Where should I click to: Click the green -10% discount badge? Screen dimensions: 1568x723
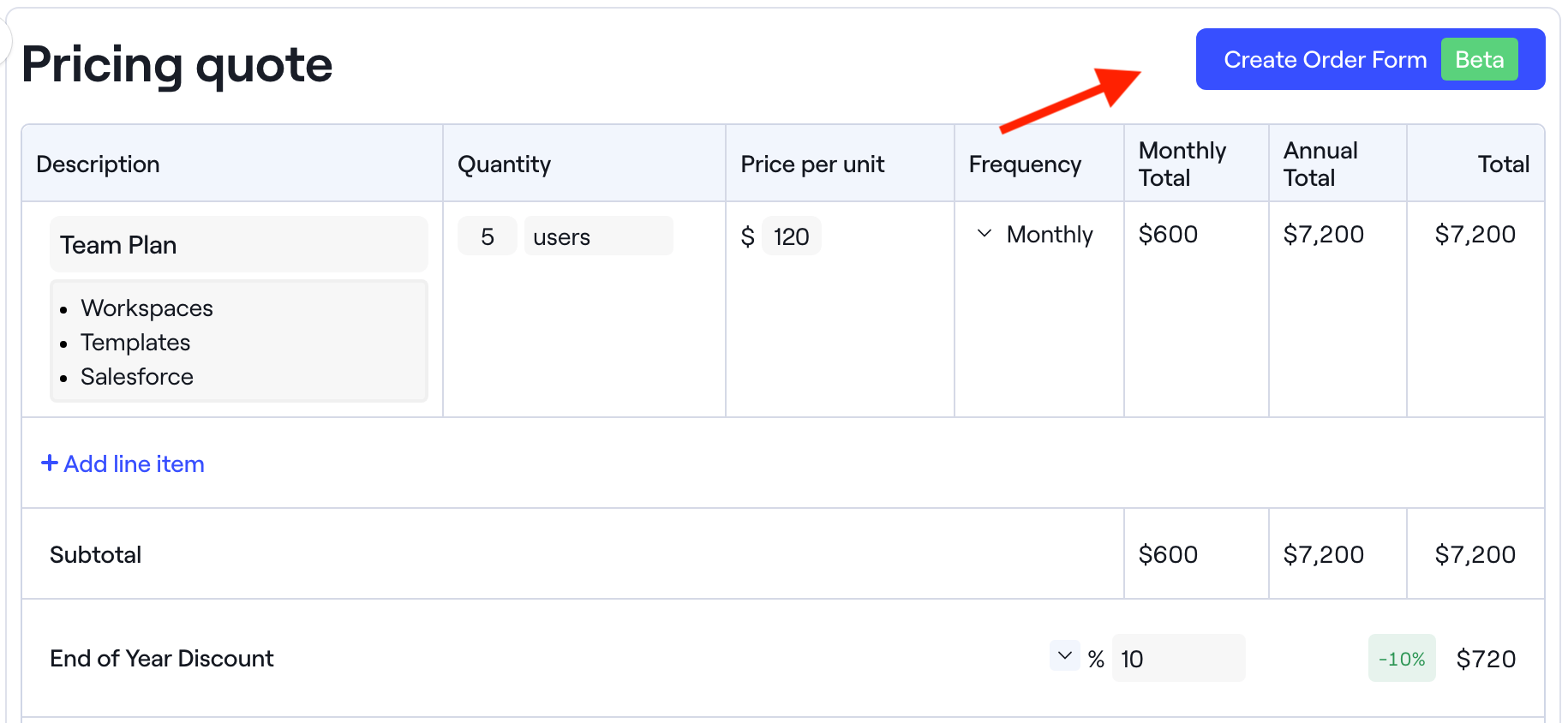point(1402,658)
